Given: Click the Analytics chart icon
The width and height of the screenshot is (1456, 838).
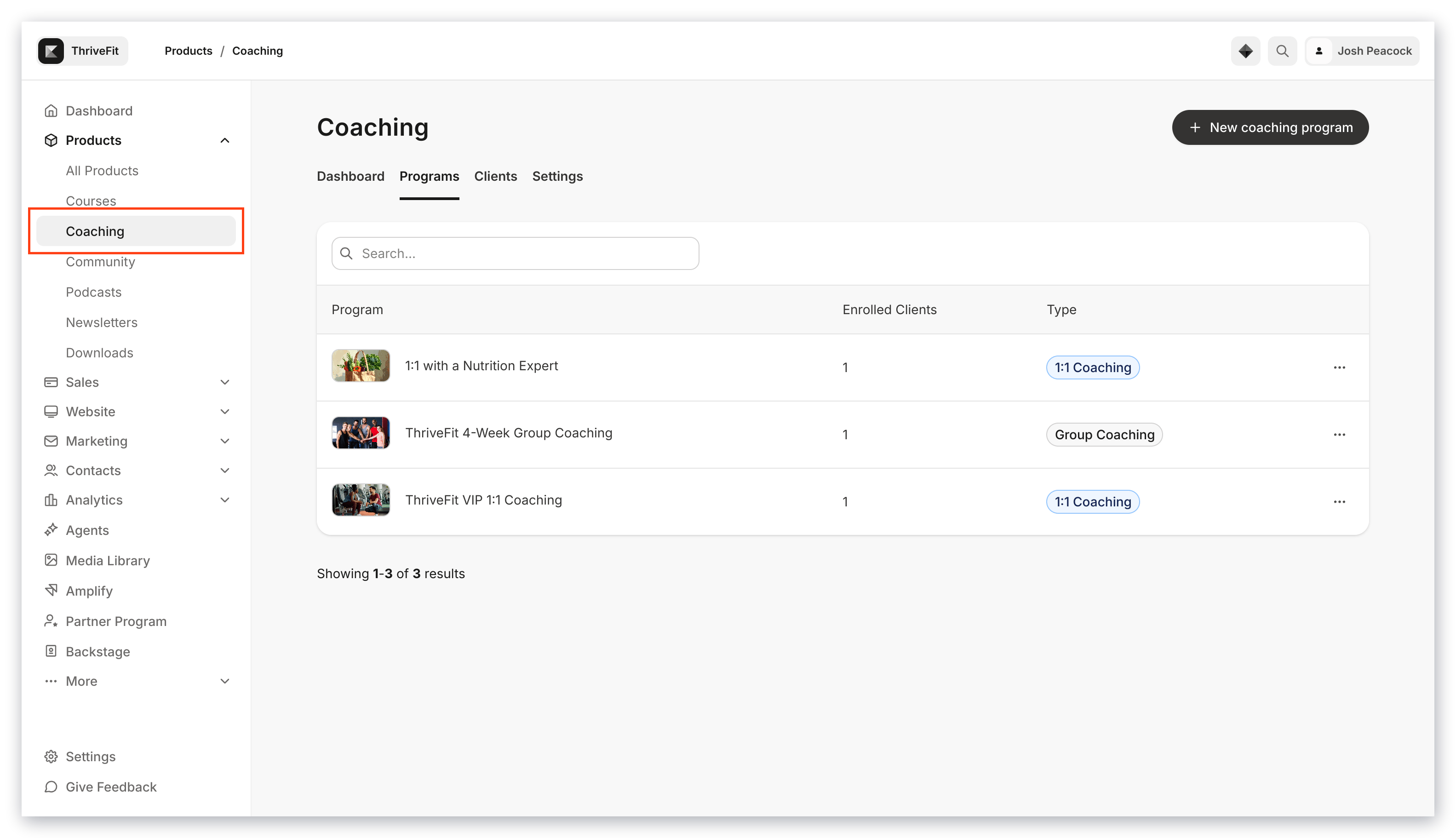Looking at the screenshot, I should [x=51, y=499].
